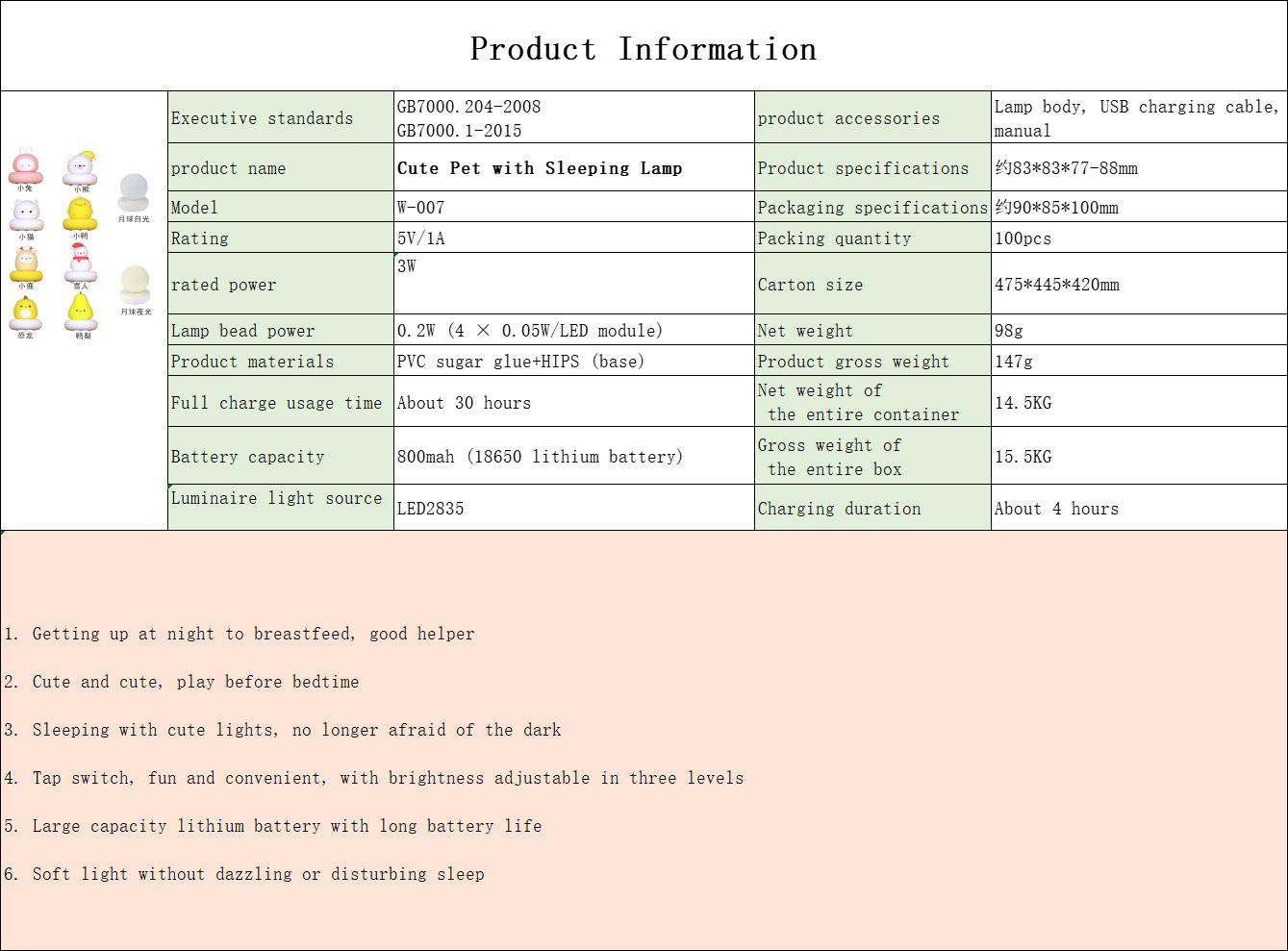Select the Executive standards label cell
Viewport: 1288px width, 951px height.
[x=280, y=118]
